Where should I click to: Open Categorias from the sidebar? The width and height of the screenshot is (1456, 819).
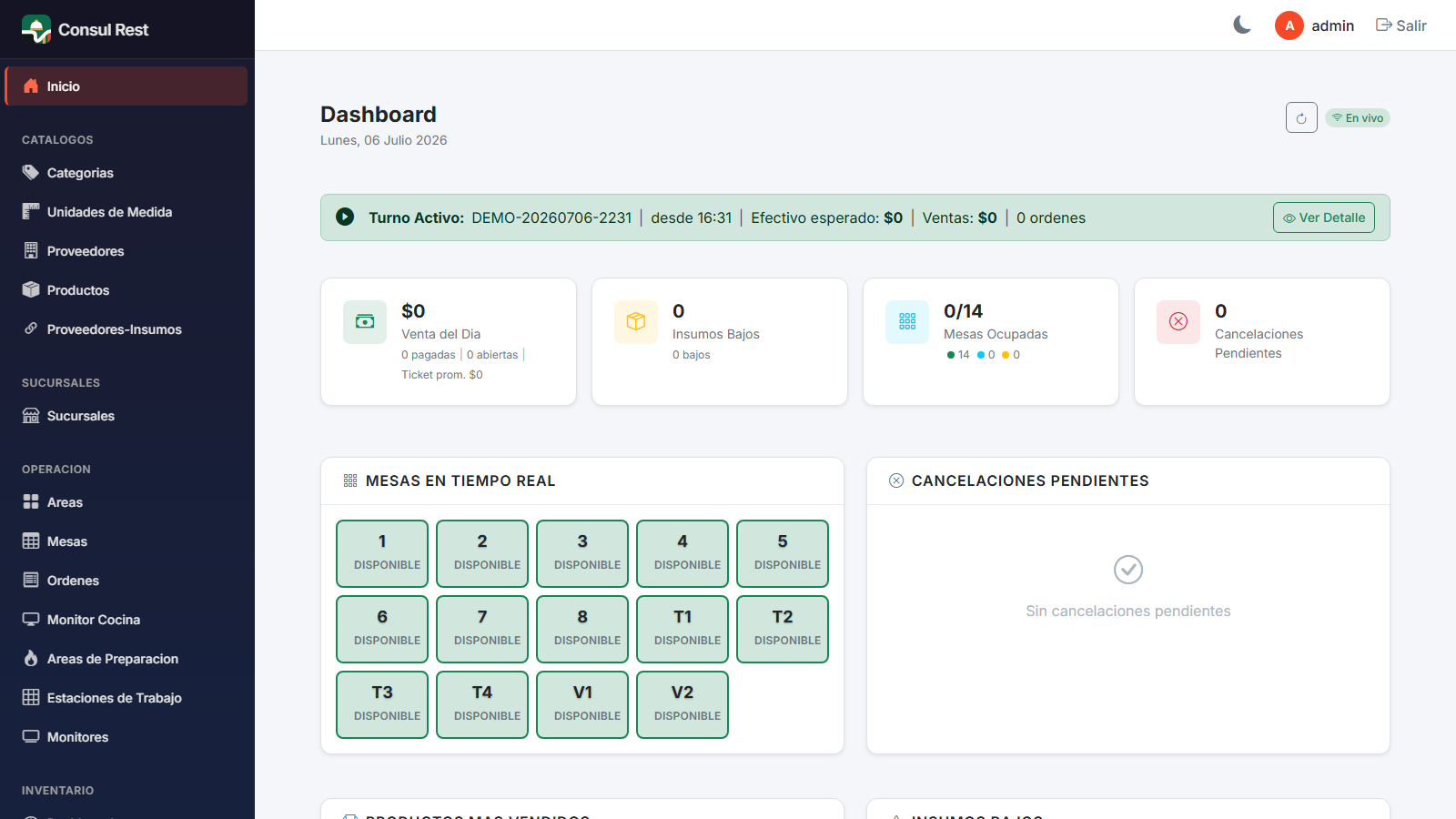126,173
